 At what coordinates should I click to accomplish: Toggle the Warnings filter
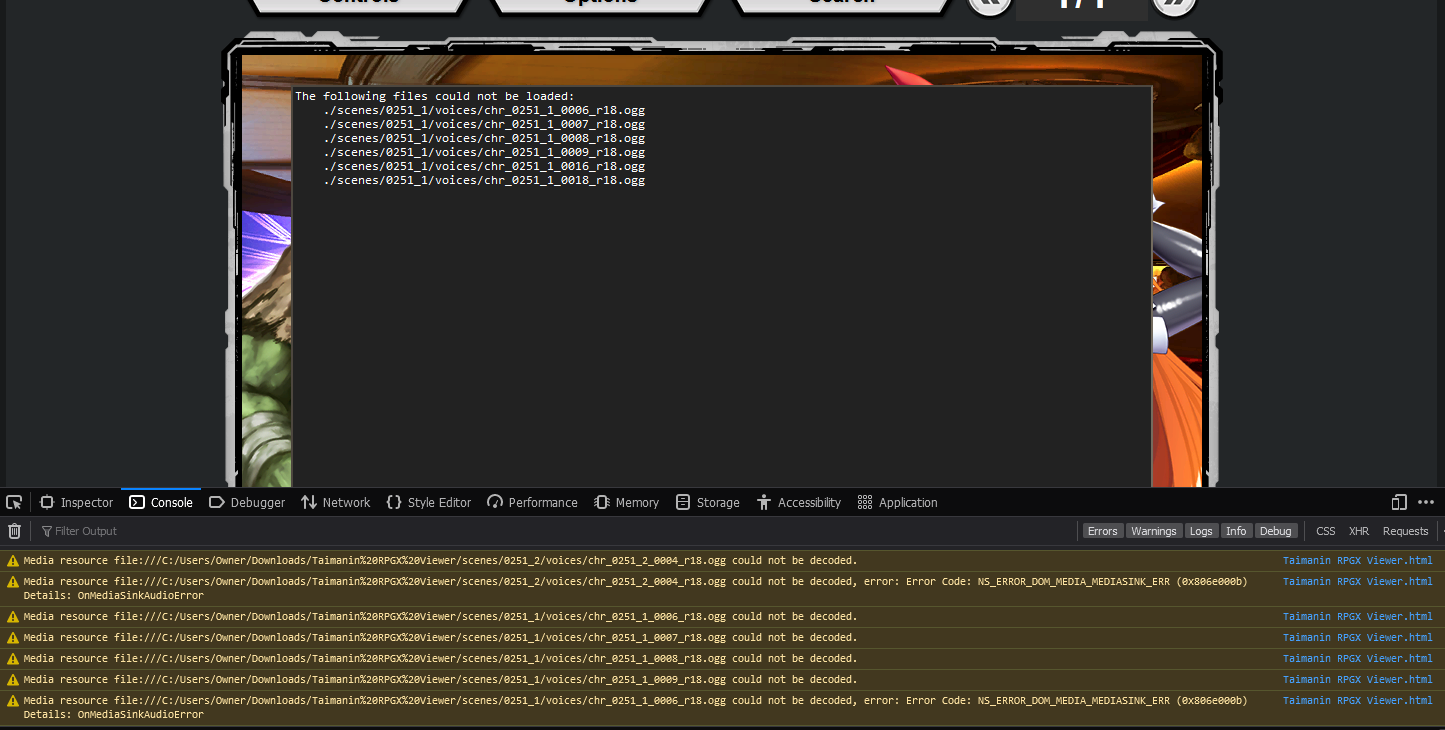(x=1154, y=531)
